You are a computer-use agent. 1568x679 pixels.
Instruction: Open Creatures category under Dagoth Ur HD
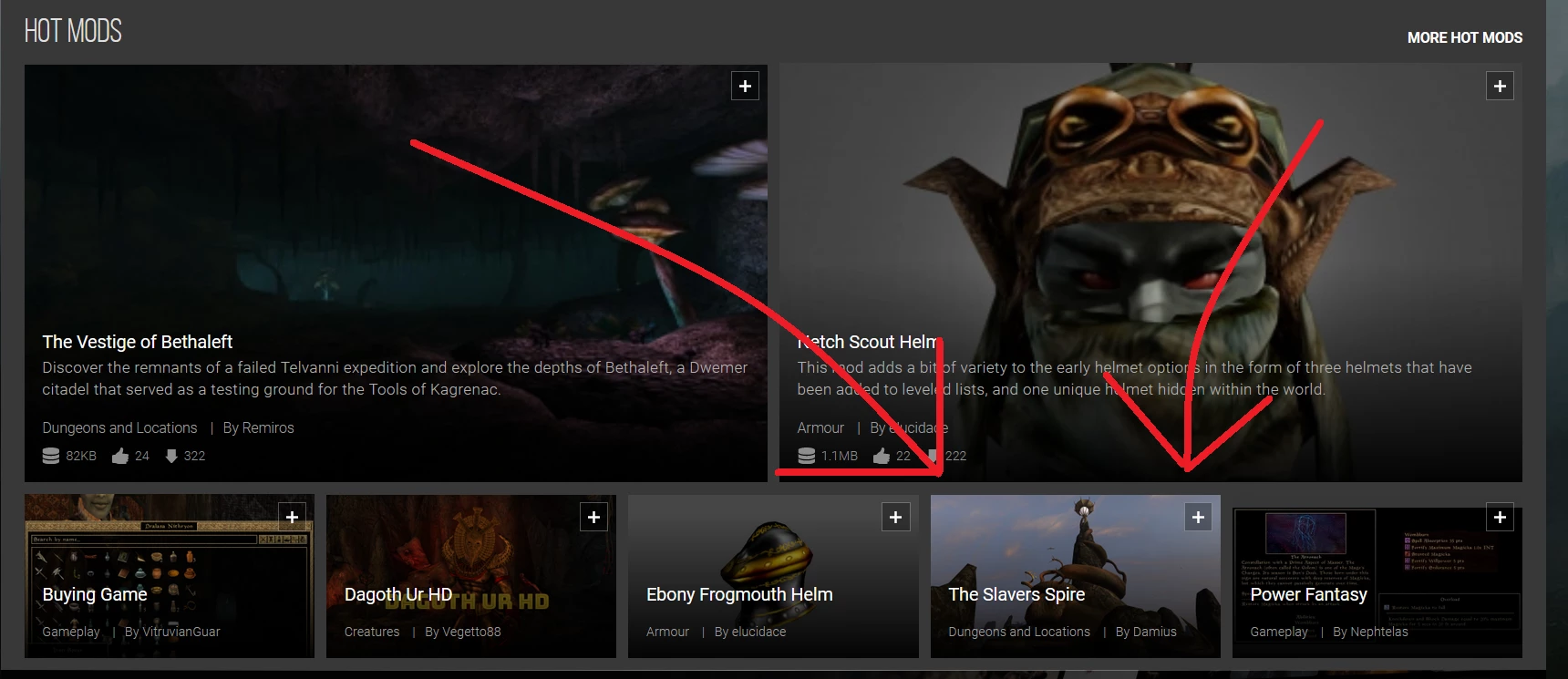pos(372,632)
